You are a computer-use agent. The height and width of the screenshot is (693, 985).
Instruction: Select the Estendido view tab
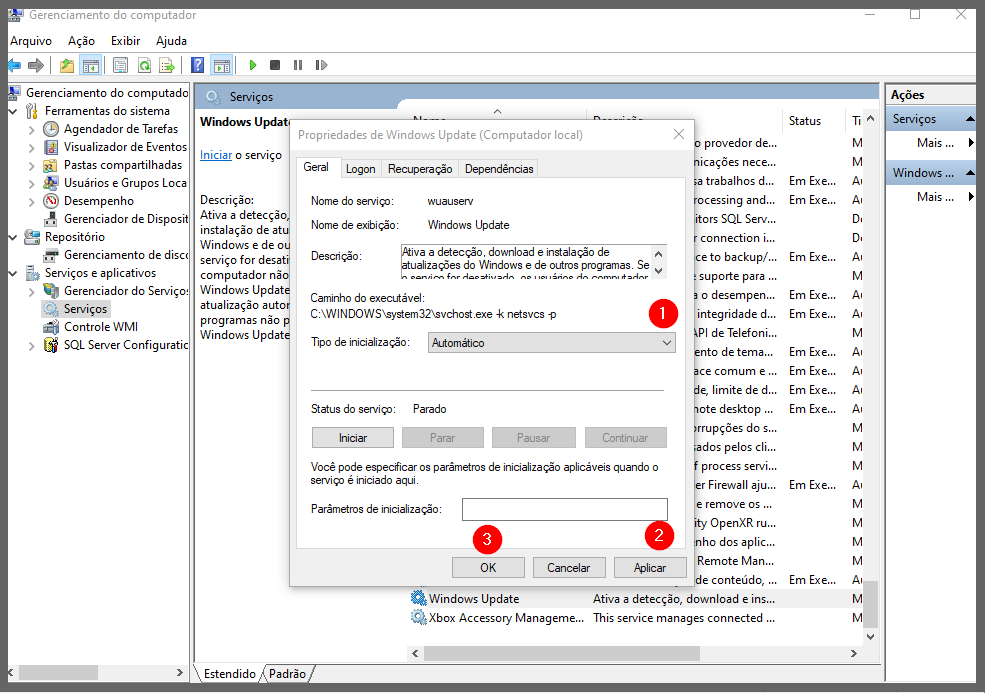tap(229, 674)
